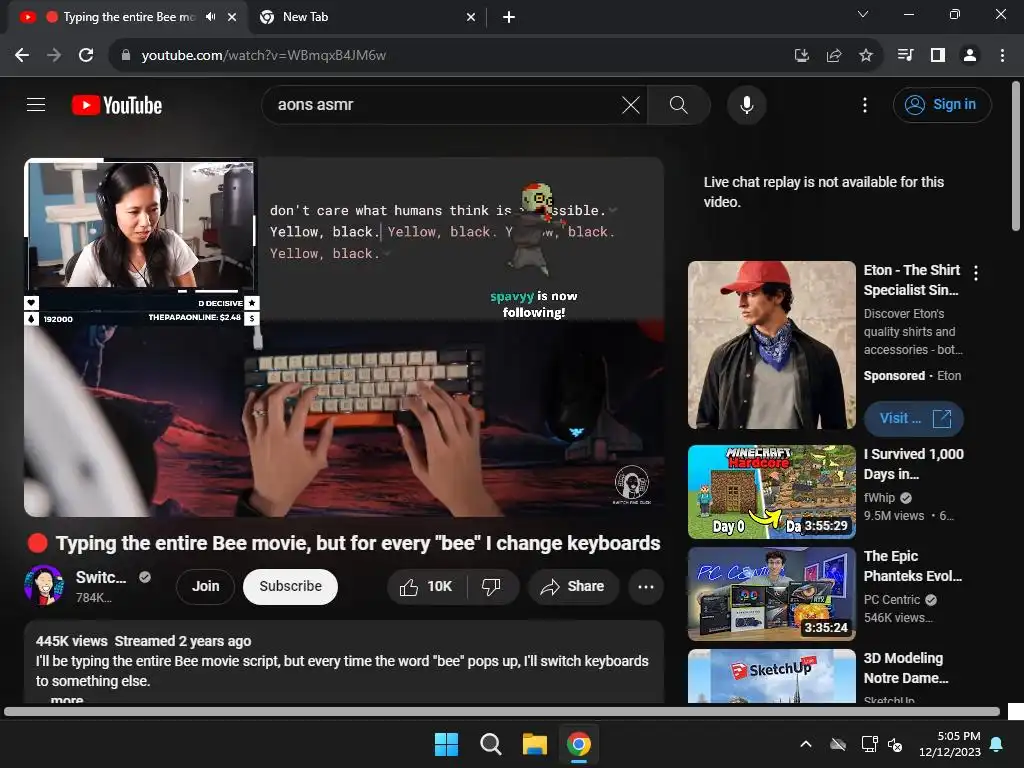Screen dimensions: 1024x768
Task: Go to YouTube home via logo
Action: [117, 105]
